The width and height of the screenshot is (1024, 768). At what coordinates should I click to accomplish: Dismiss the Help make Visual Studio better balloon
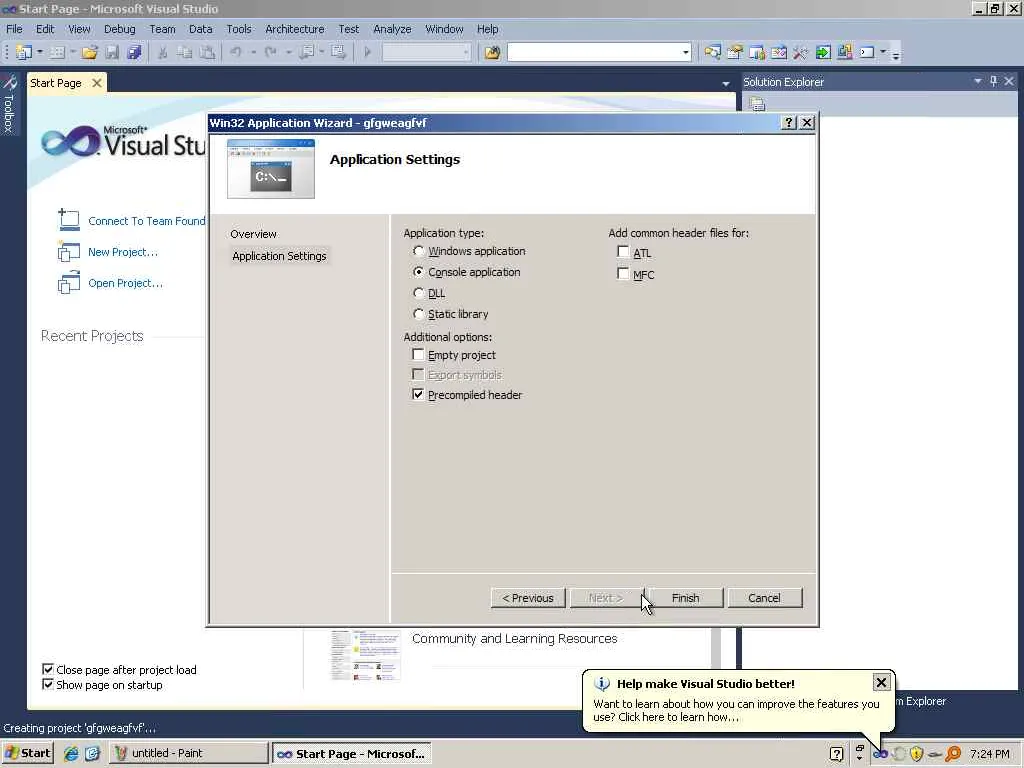pyautogui.click(x=881, y=682)
